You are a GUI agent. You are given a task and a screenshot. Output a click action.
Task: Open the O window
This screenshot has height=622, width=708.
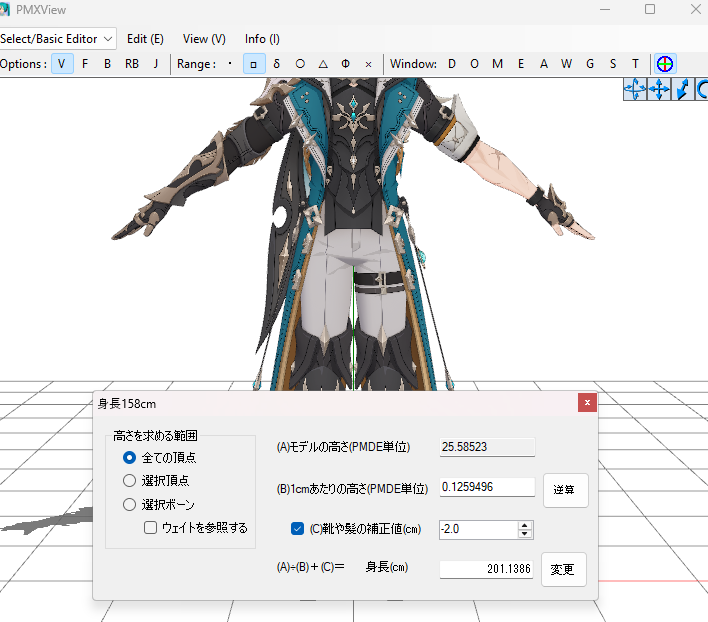pos(474,64)
